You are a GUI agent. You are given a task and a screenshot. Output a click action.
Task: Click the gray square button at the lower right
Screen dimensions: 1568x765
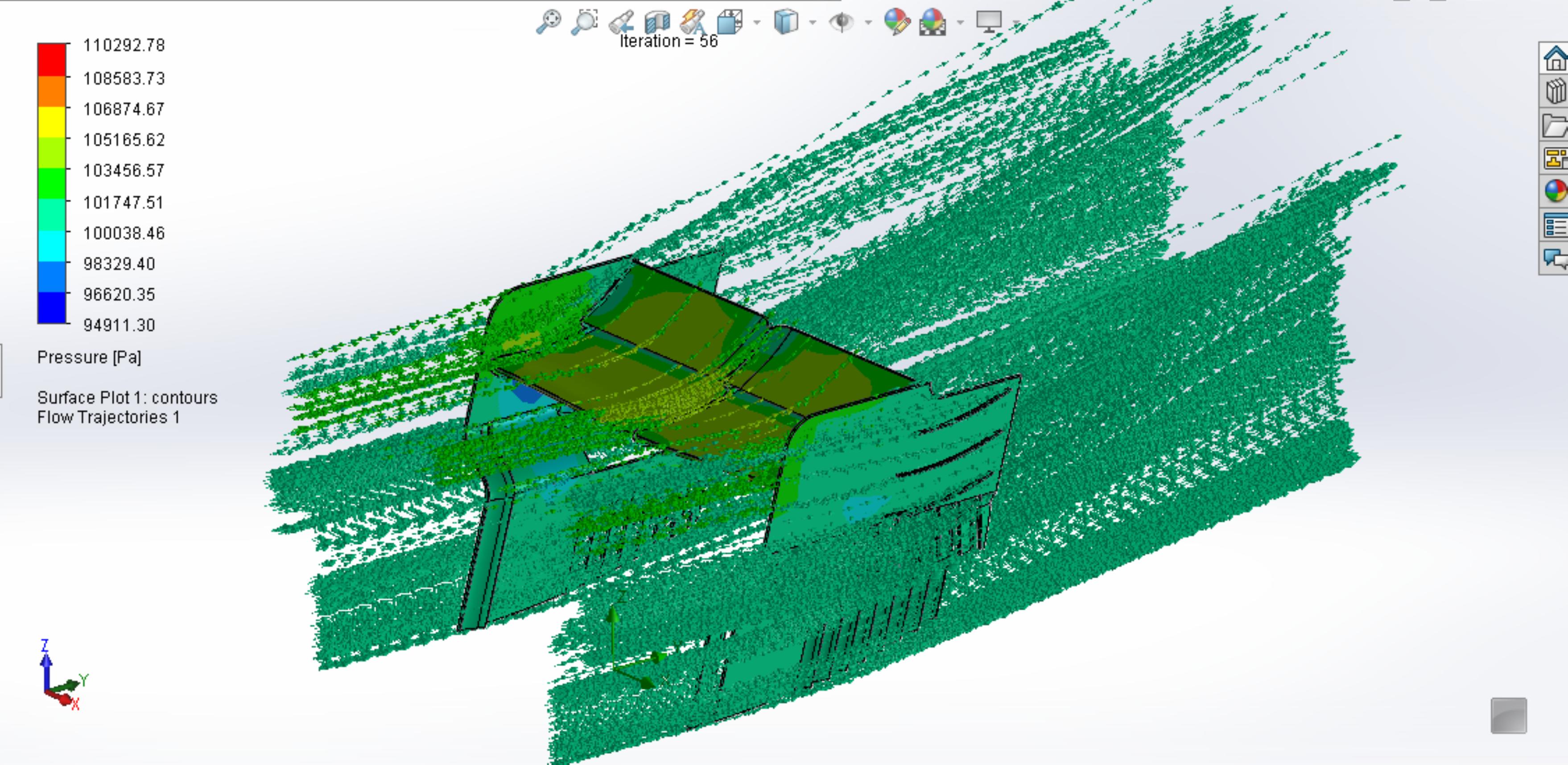[1509, 716]
